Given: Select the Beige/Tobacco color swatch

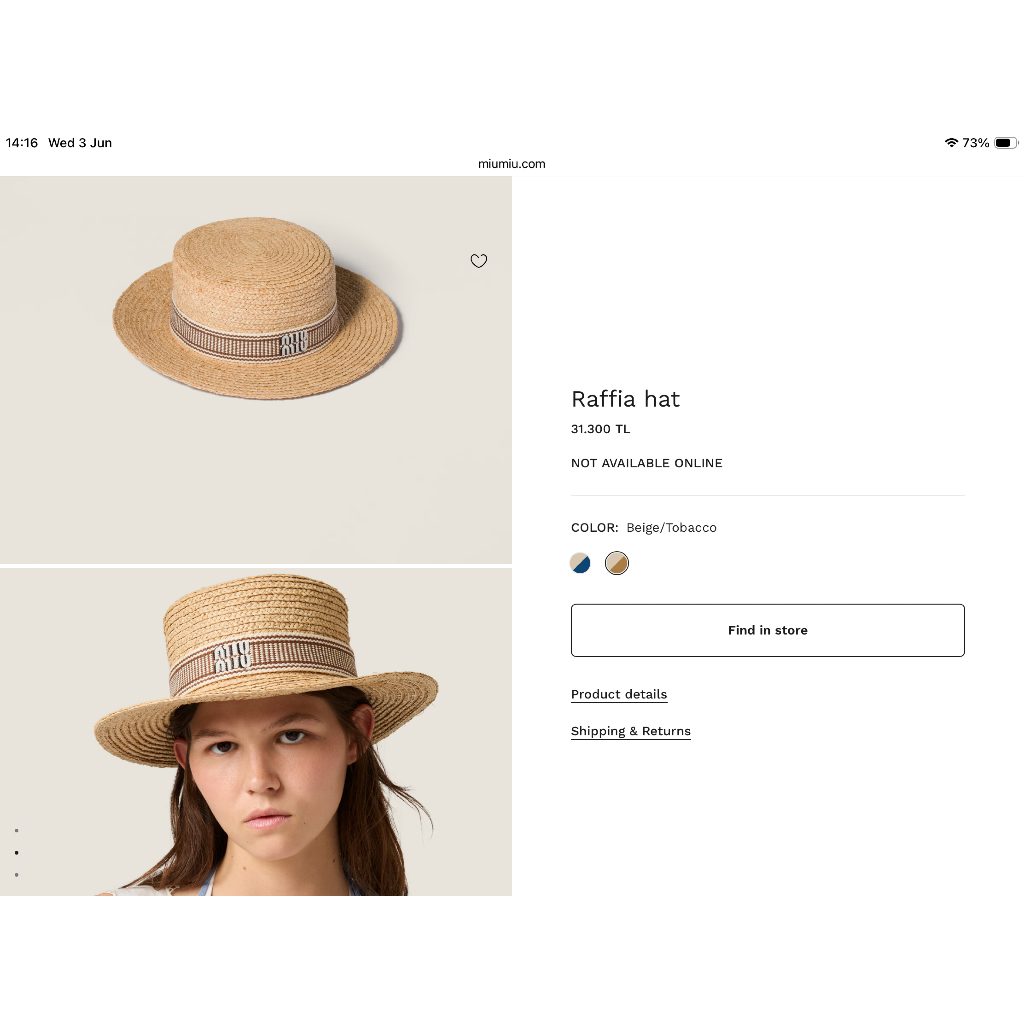Looking at the screenshot, I should pyautogui.click(x=616, y=563).
